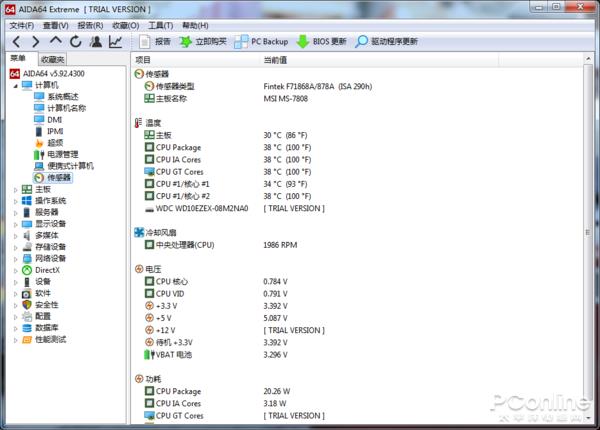Click the vertical scrollbar up arrow

[x=588, y=59]
